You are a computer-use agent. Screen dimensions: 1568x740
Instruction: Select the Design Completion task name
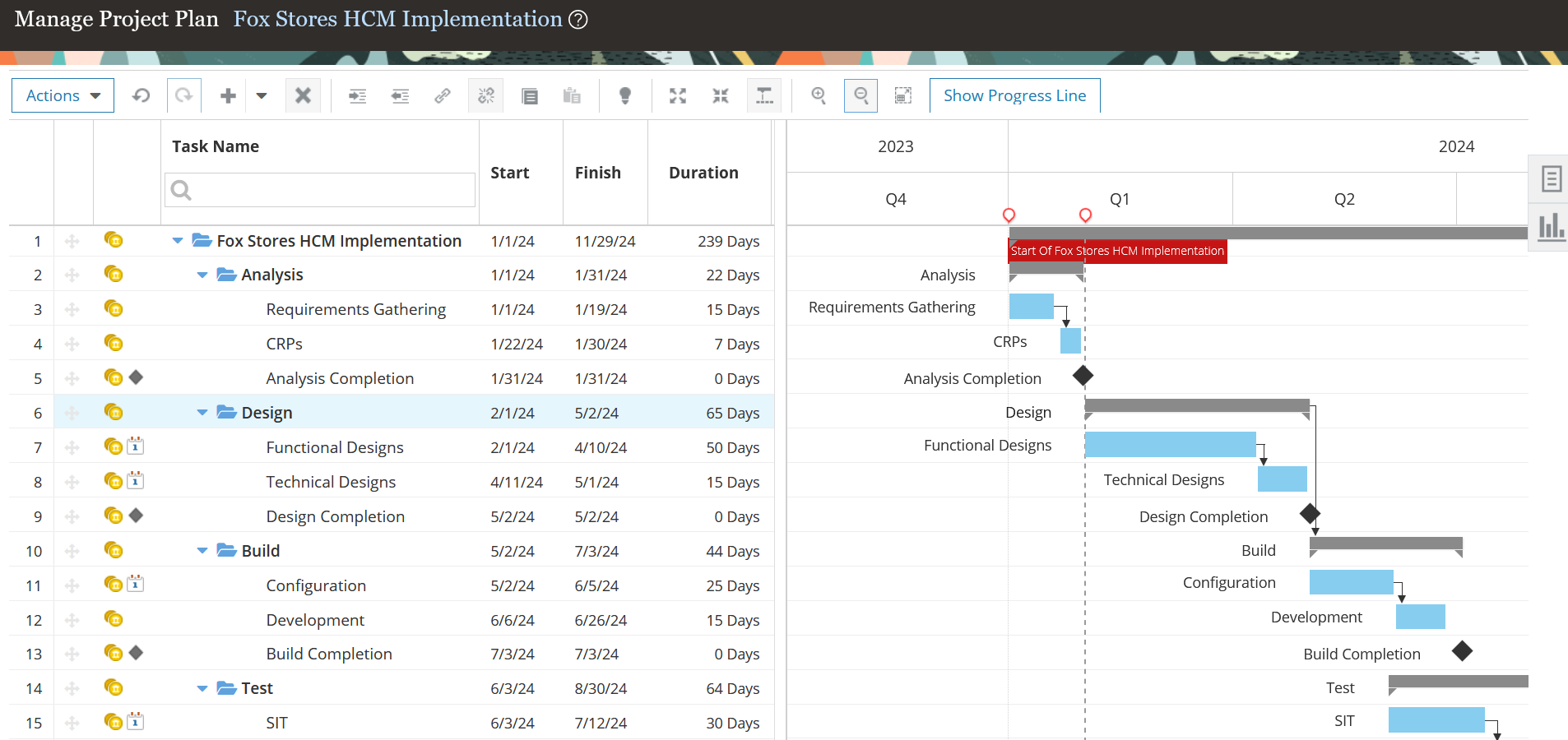tap(336, 516)
